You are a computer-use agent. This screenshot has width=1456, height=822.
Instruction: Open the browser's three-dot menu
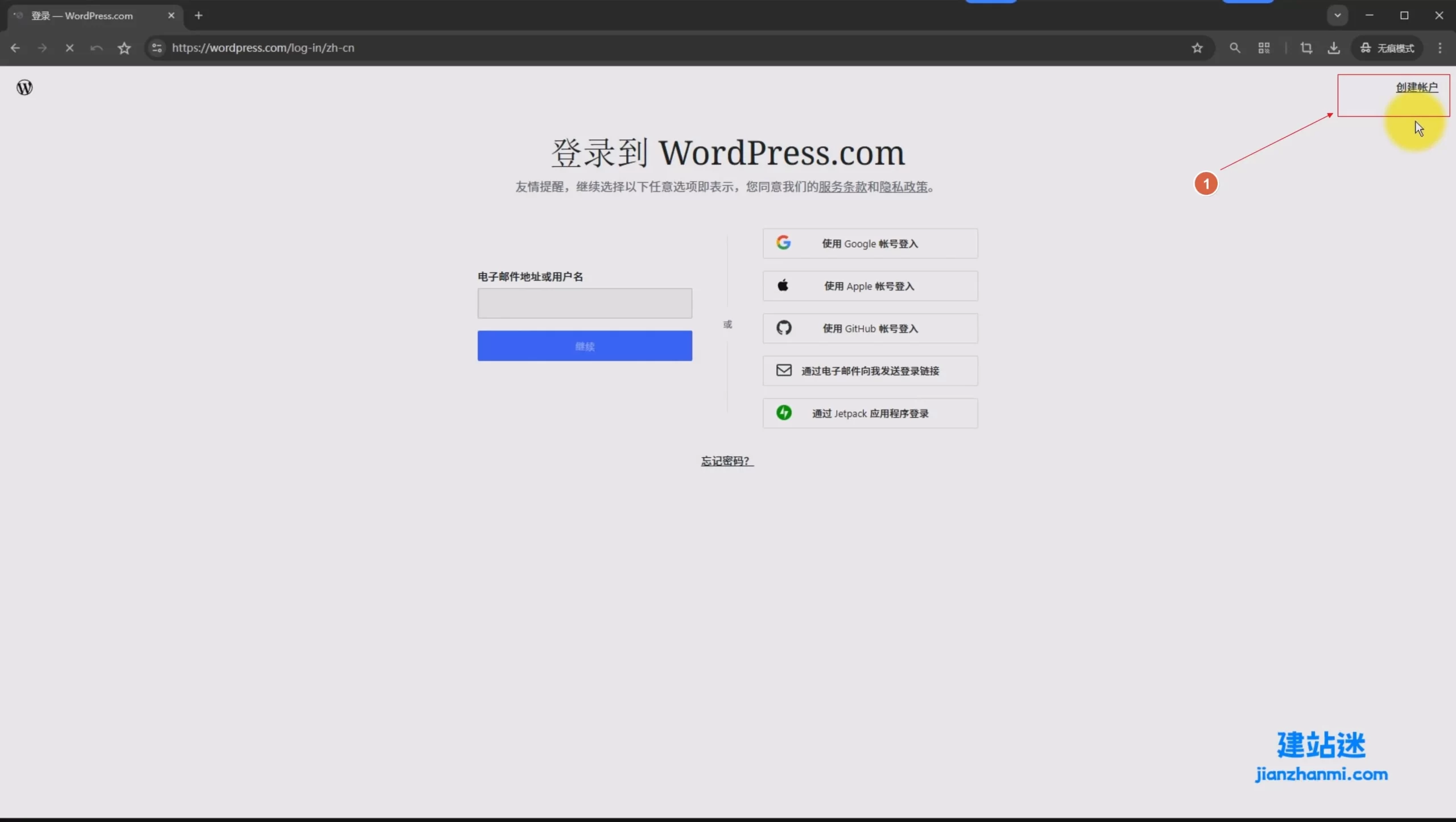point(1440,48)
